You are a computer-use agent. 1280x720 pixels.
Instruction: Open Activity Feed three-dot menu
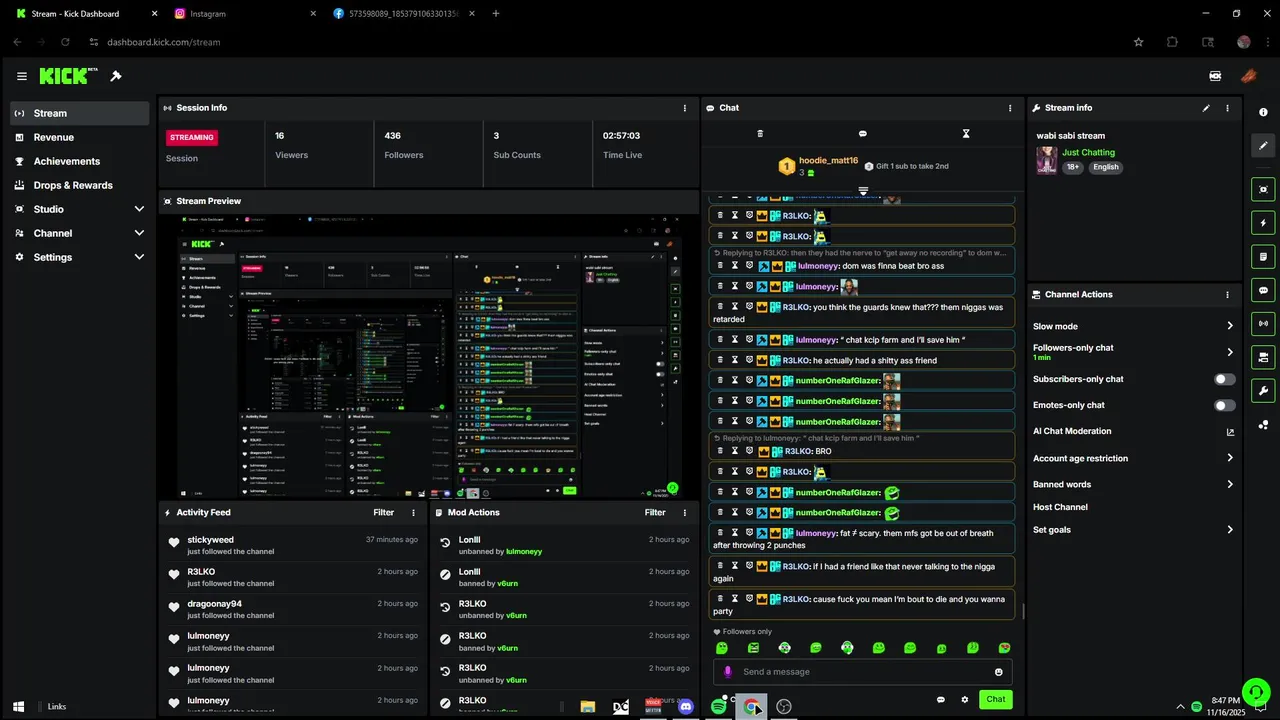414,513
